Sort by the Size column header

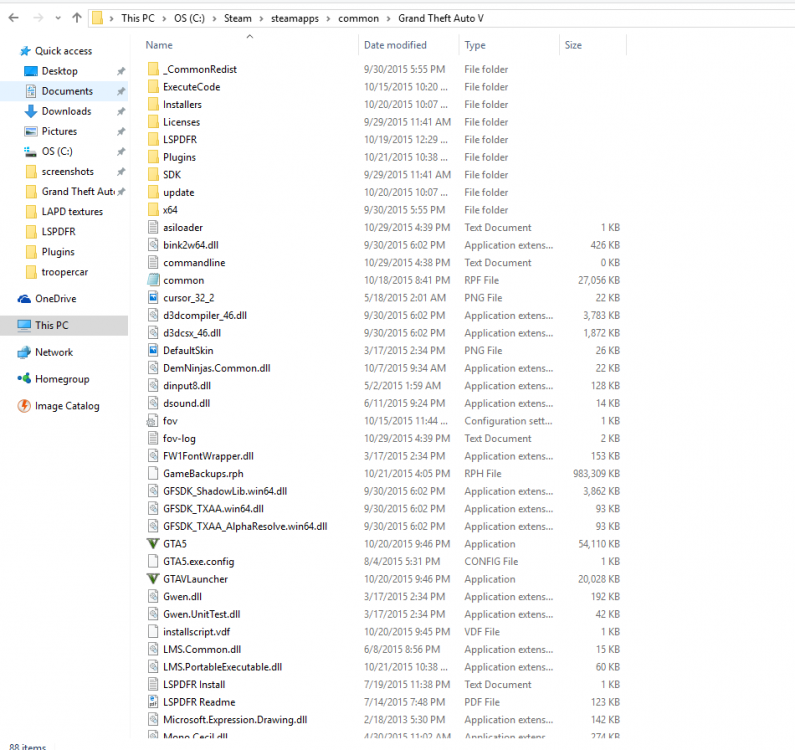pos(573,45)
